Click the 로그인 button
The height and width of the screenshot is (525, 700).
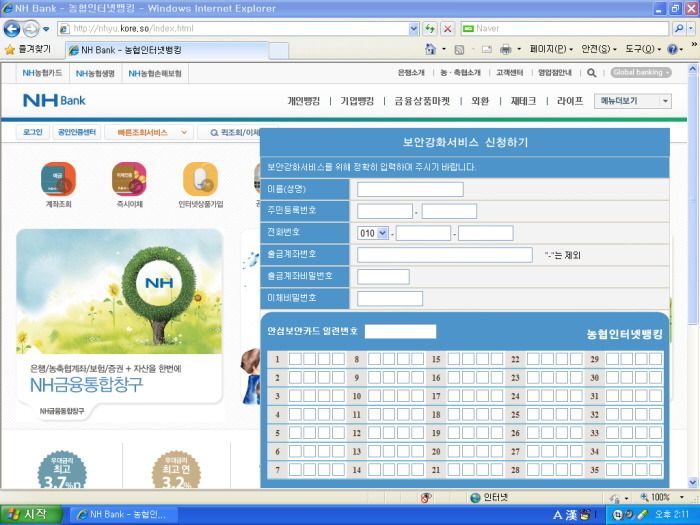point(33,132)
